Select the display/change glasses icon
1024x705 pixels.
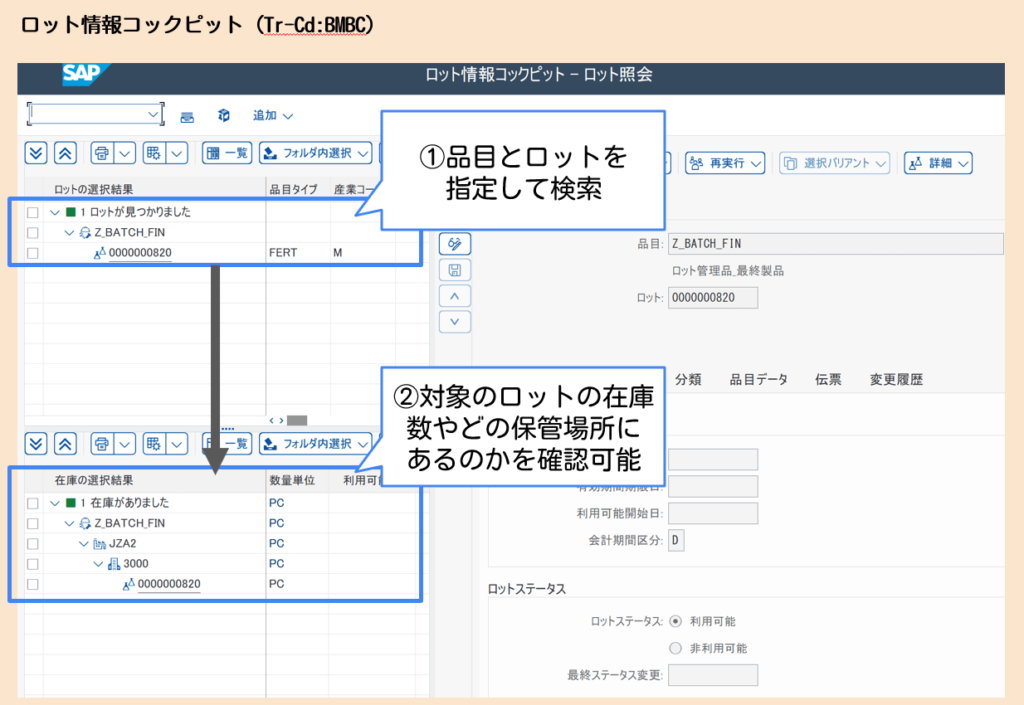click(x=455, y=243)
